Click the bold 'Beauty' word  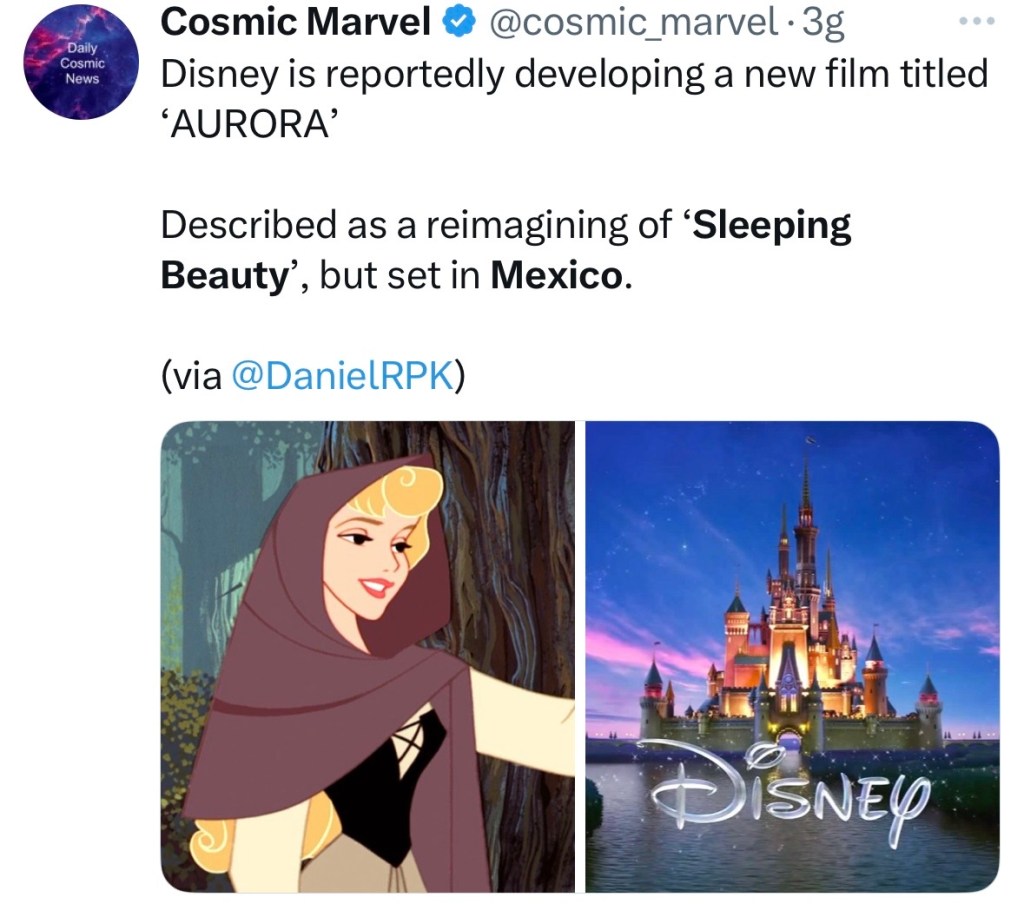coord(224,276)
